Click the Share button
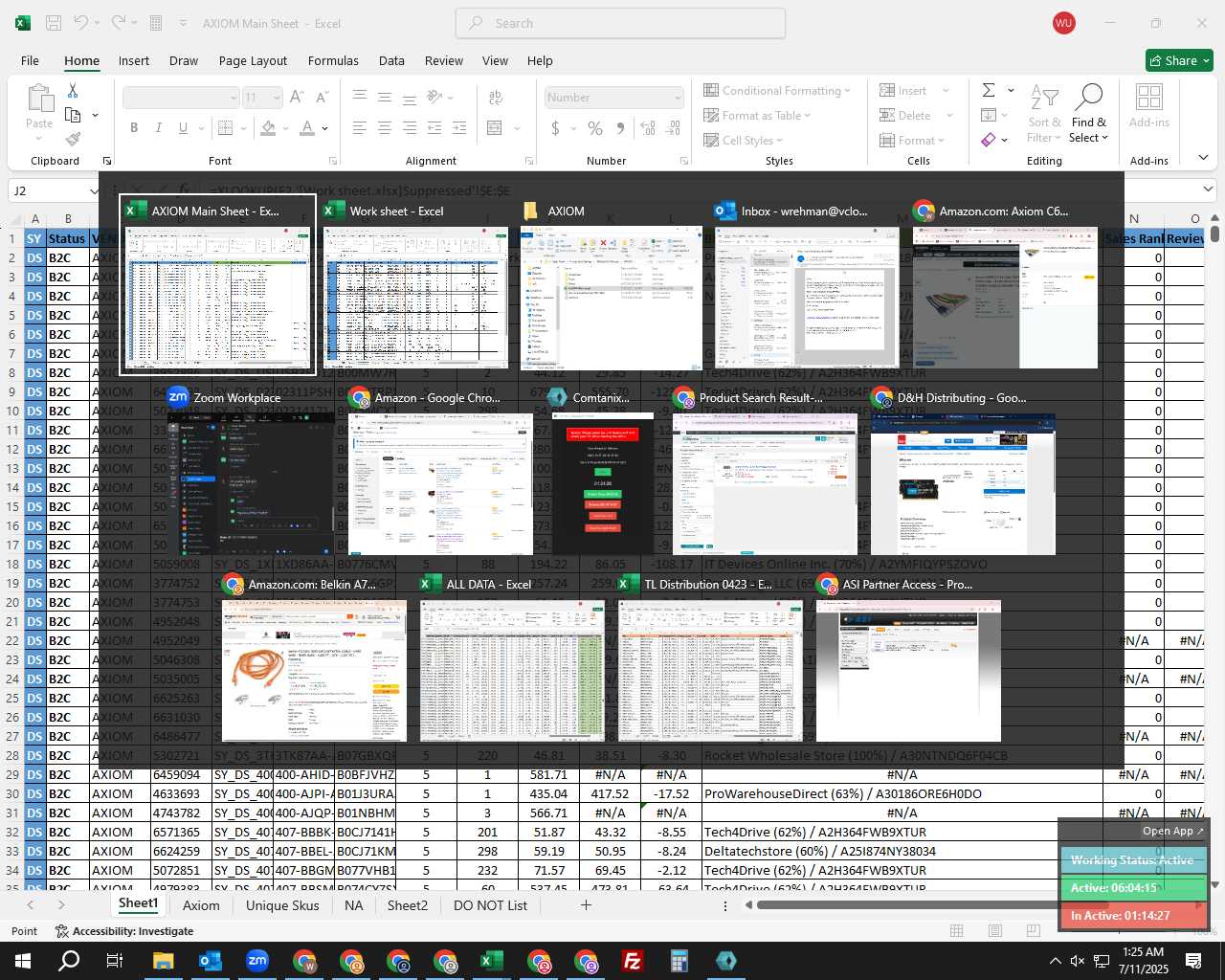Screen dimensions: 1225x980 [1180, 60]
